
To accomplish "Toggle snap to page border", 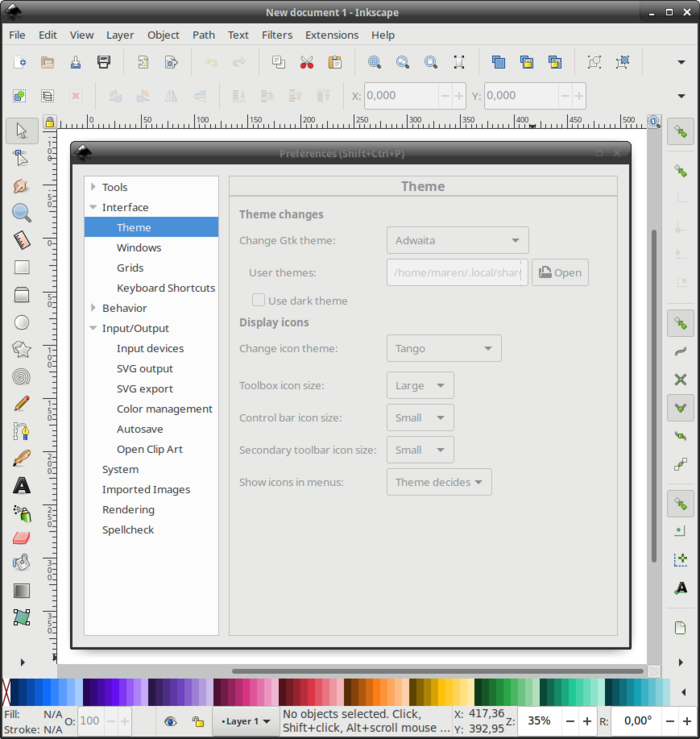I will click(x=681, y=628).
